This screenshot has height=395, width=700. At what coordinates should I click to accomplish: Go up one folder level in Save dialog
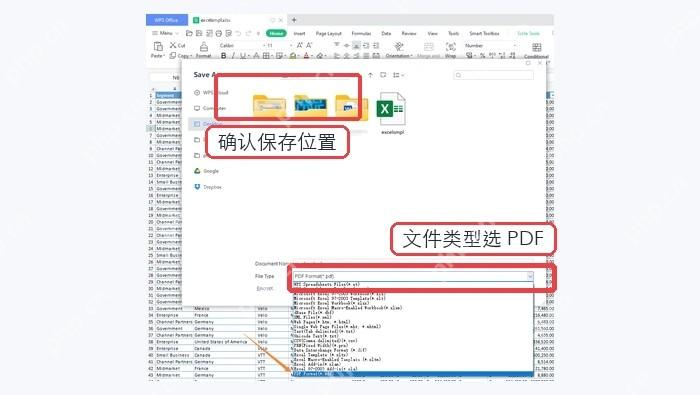(x=370, y=75)
